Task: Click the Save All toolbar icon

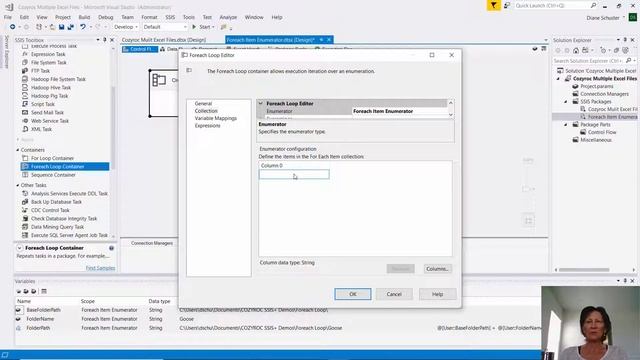Action: point(71,27)
